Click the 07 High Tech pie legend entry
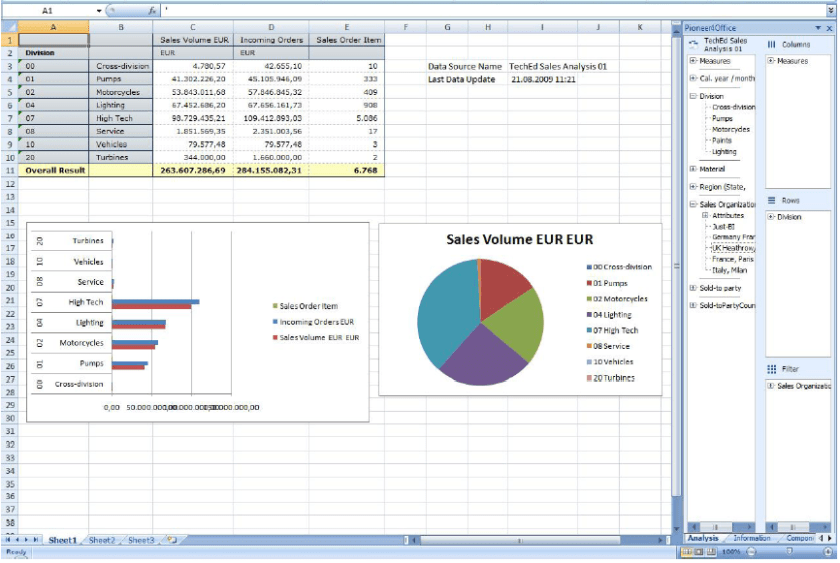Viewport: 840px width, 563px height. [x=612, y=331]
